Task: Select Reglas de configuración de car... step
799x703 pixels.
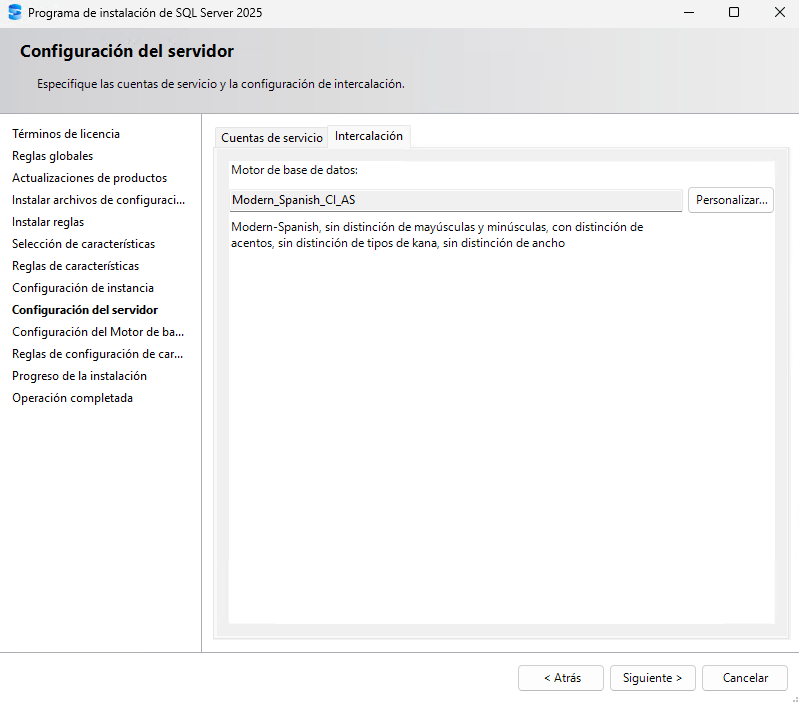Action: coord(97,354)
